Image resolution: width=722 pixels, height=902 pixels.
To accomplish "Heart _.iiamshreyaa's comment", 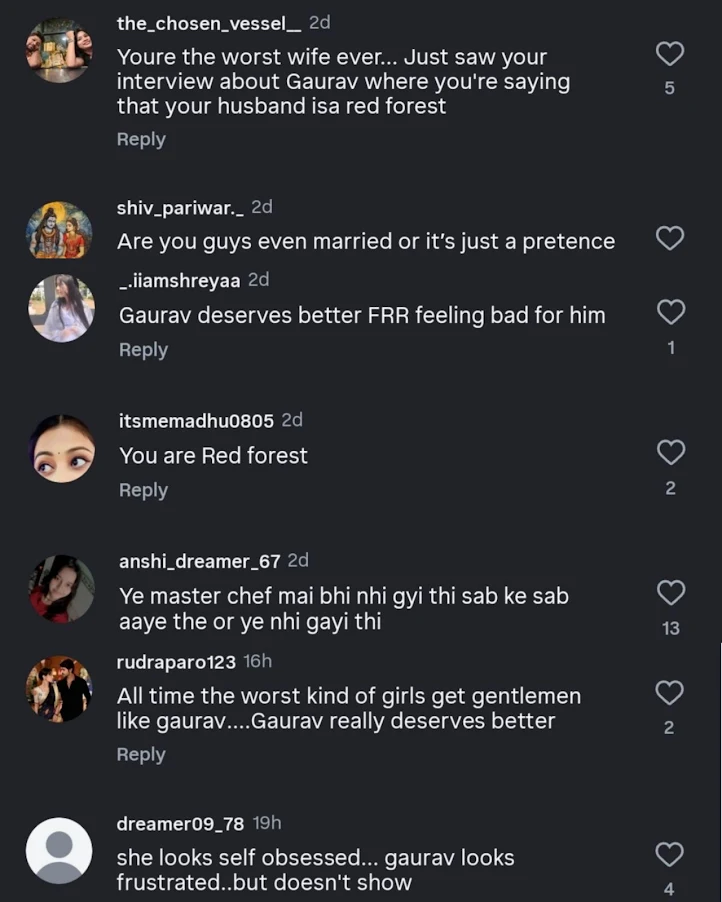I will 670,312.
